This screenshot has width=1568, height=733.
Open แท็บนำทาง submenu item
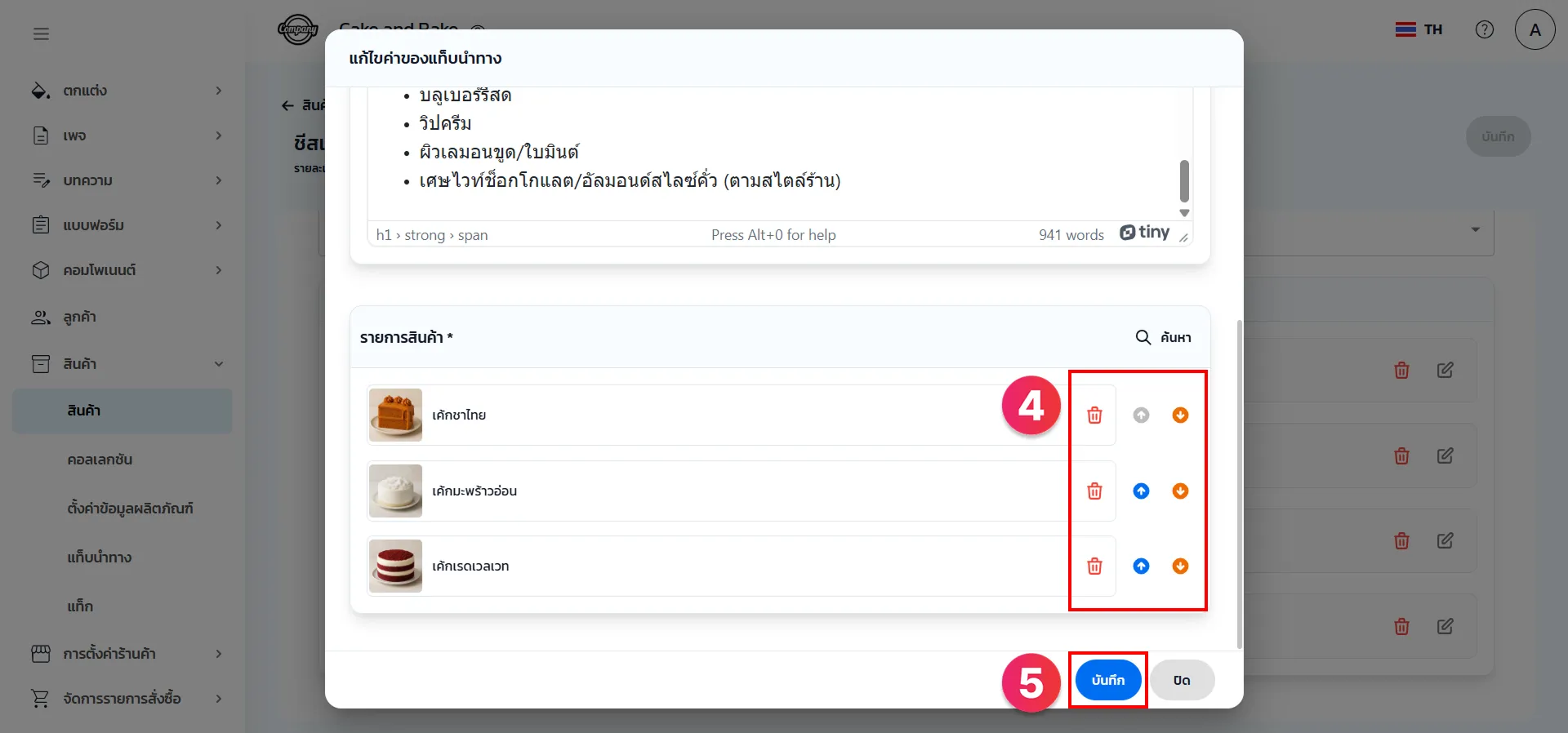coord(100,558)
